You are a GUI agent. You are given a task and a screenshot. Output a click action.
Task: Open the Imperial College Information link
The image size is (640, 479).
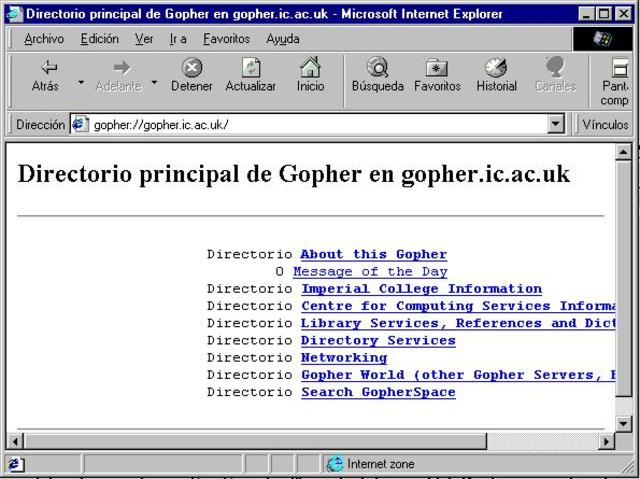click(x=422, y=288)
